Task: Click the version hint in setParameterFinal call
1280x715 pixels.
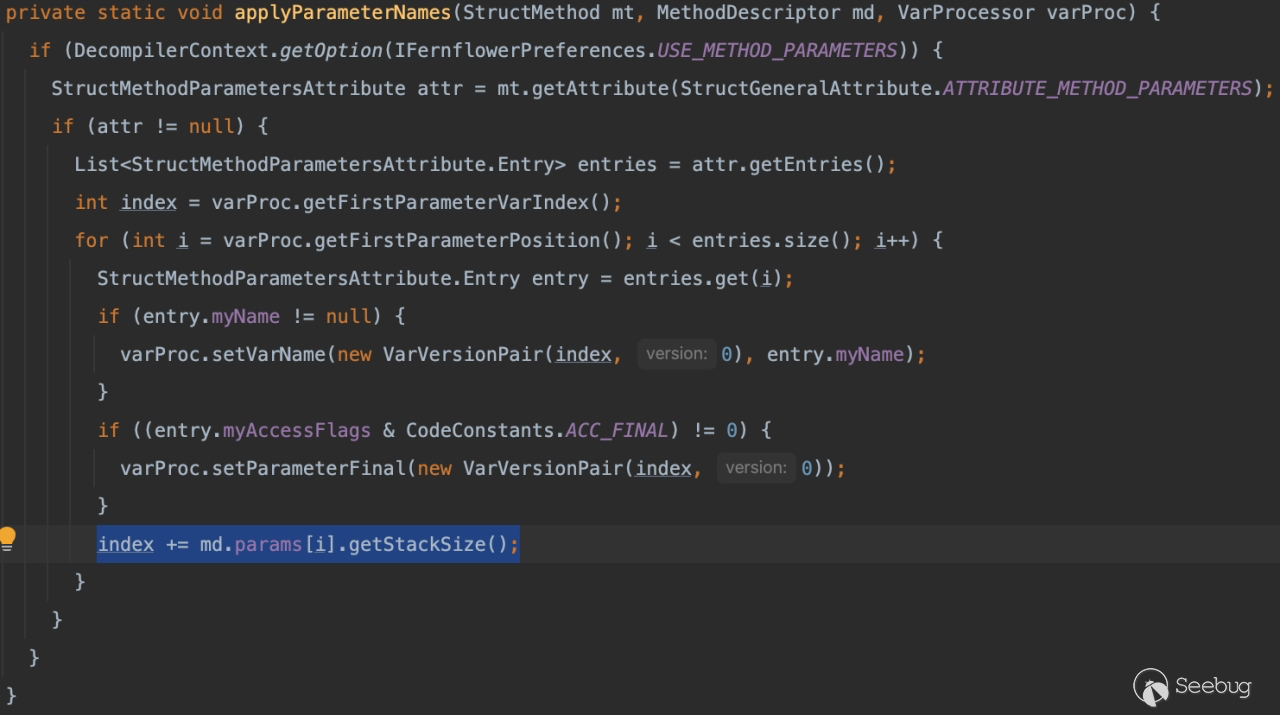Action: [x=756, y=468]
